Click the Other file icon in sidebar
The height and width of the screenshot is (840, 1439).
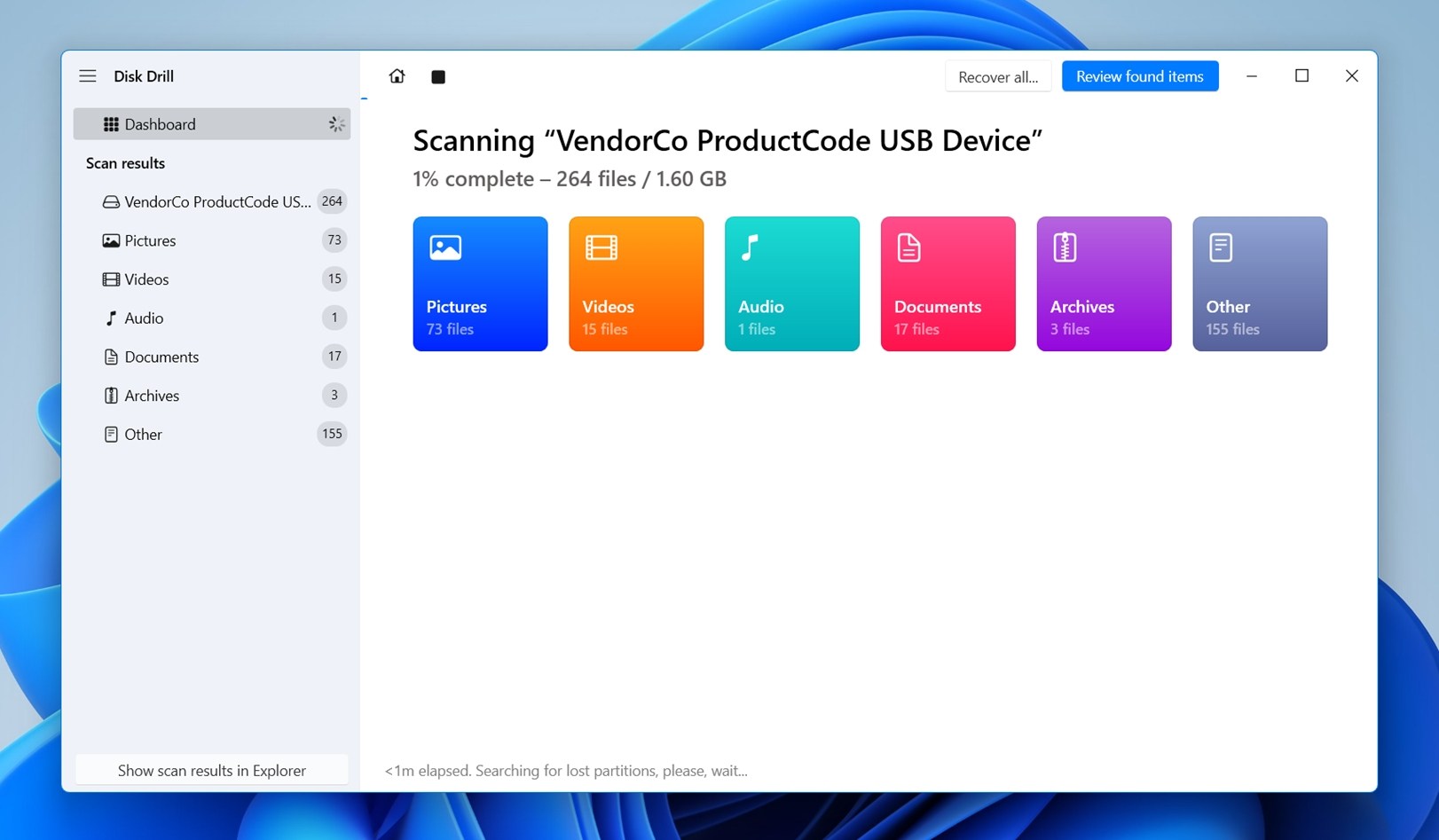[x=111, y=435]
